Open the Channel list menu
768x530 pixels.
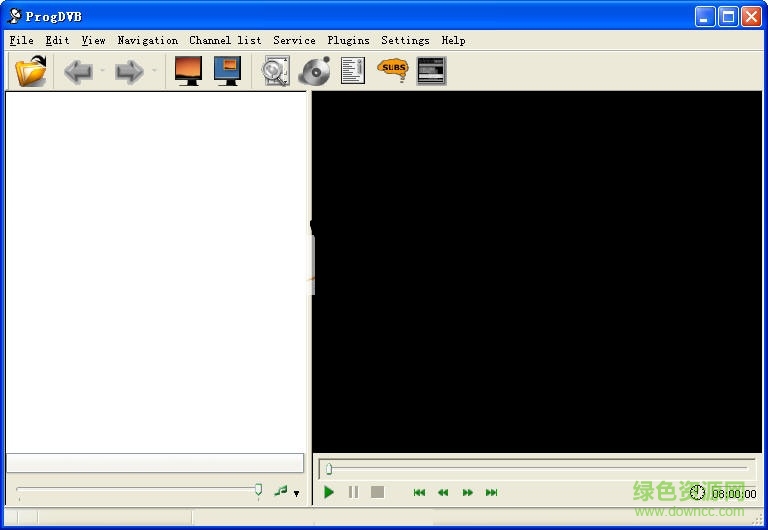click(x=225, y=40)
